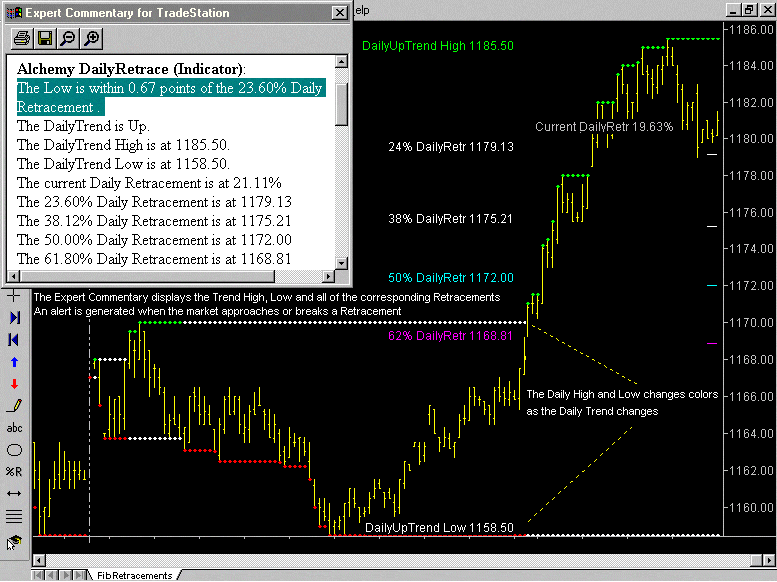Click the previous-tab navigation arrow at bottom
Viewport: 777px width, 582px height.
(x=51, y=576)
